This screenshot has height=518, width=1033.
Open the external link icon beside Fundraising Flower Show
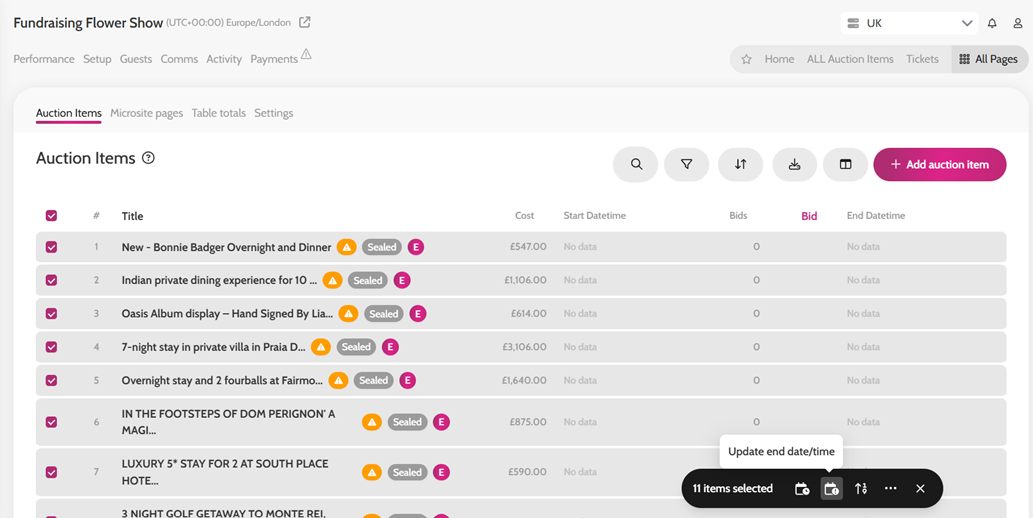point(304,22)
